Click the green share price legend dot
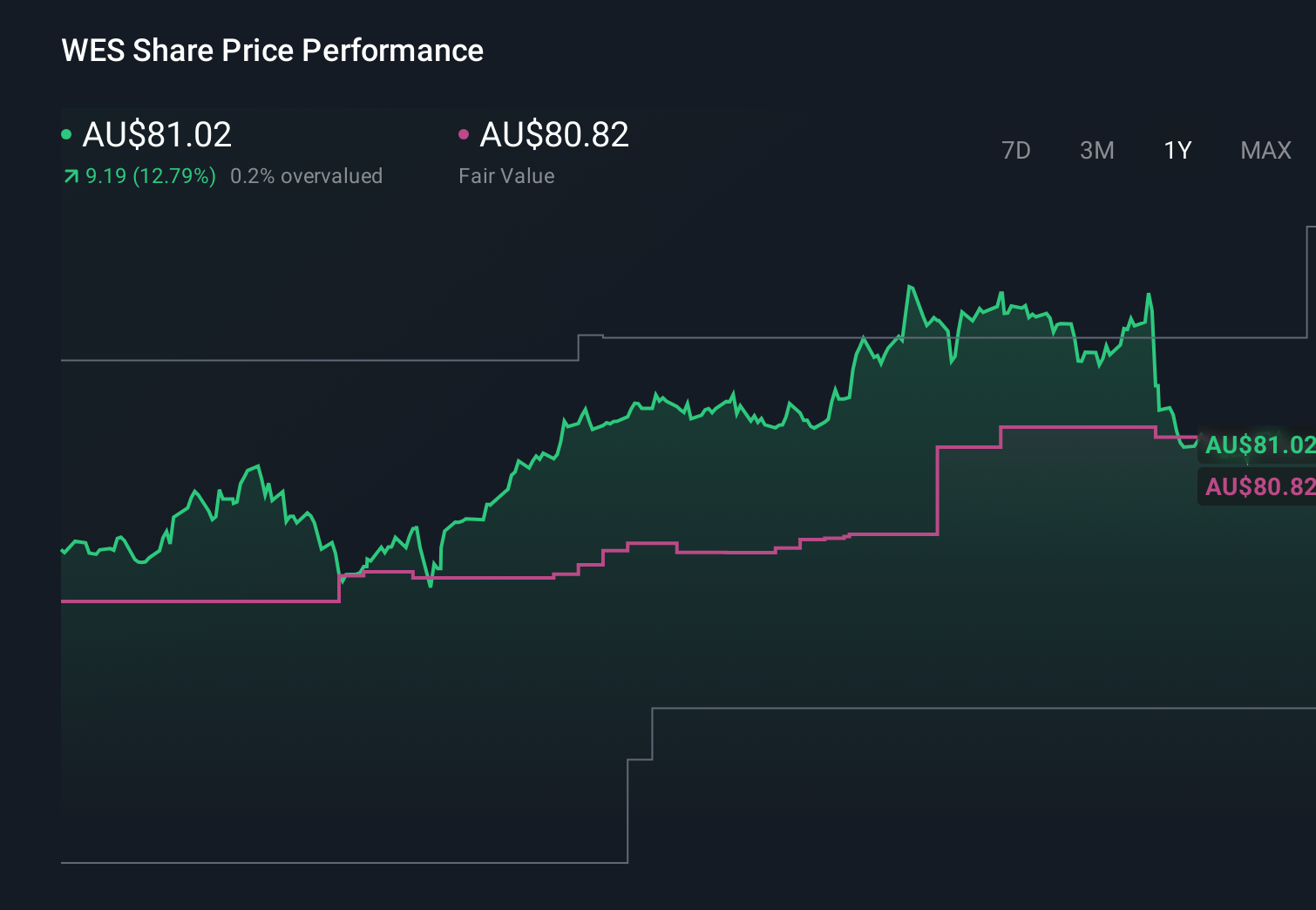This screenshot has height=910, width=1316. (x=66, y=132)
